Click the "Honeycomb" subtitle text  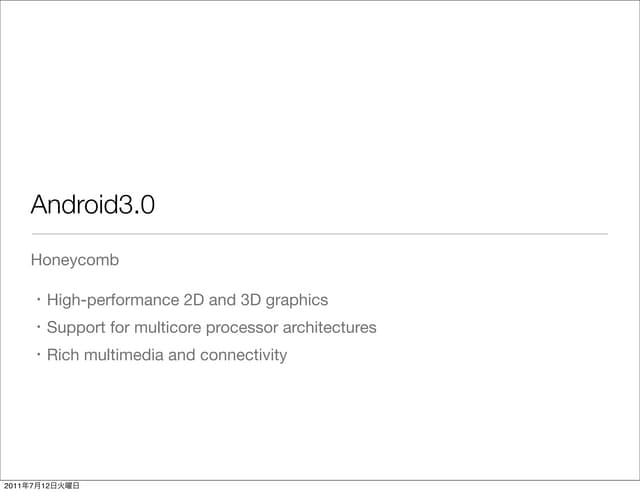coord(75,260)
